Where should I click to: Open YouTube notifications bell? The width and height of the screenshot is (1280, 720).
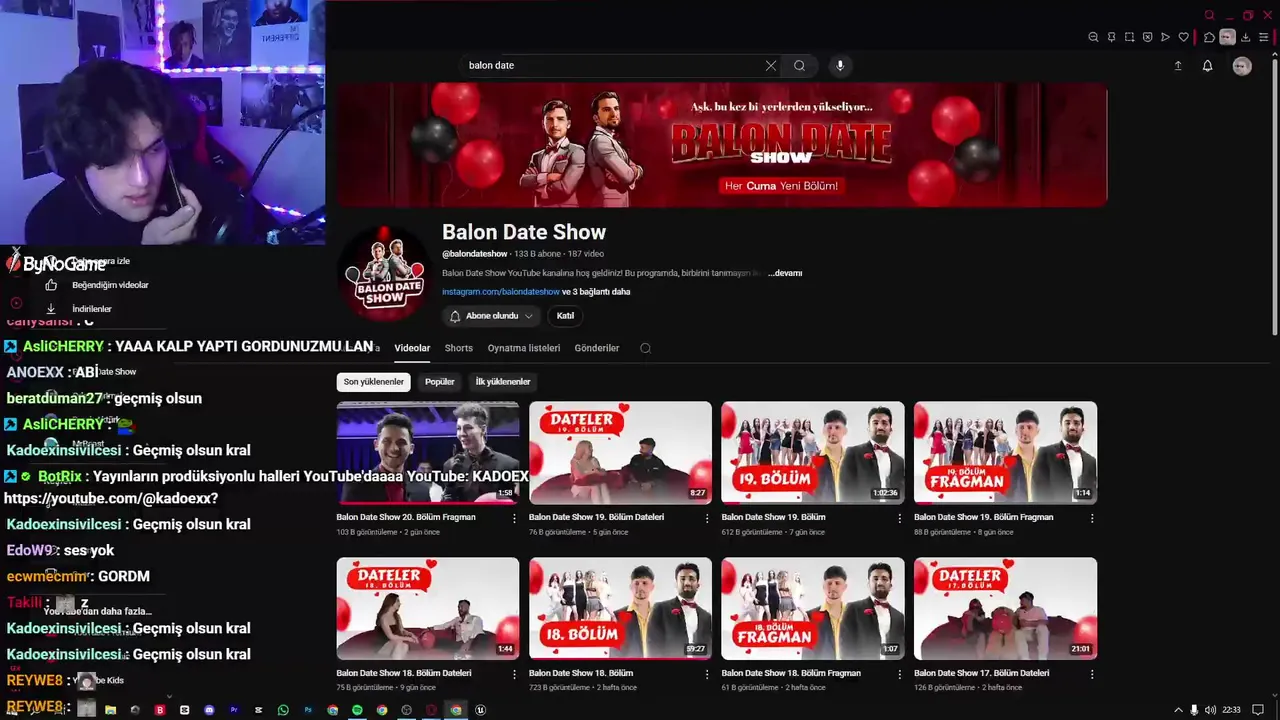pyautogui.click(x=1207, y=66)
